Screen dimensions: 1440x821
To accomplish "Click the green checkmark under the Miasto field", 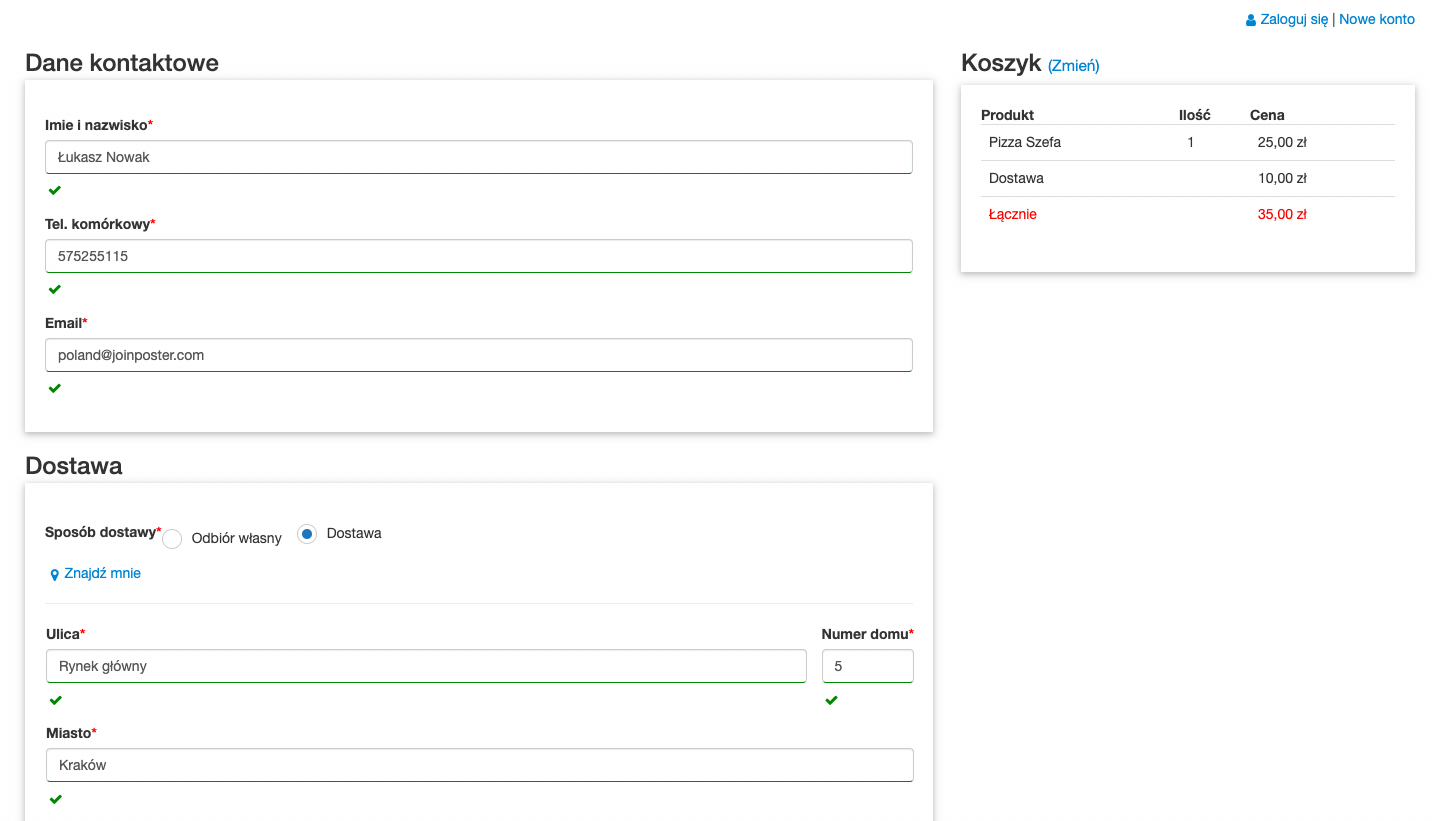I will [x=56, y=799].
